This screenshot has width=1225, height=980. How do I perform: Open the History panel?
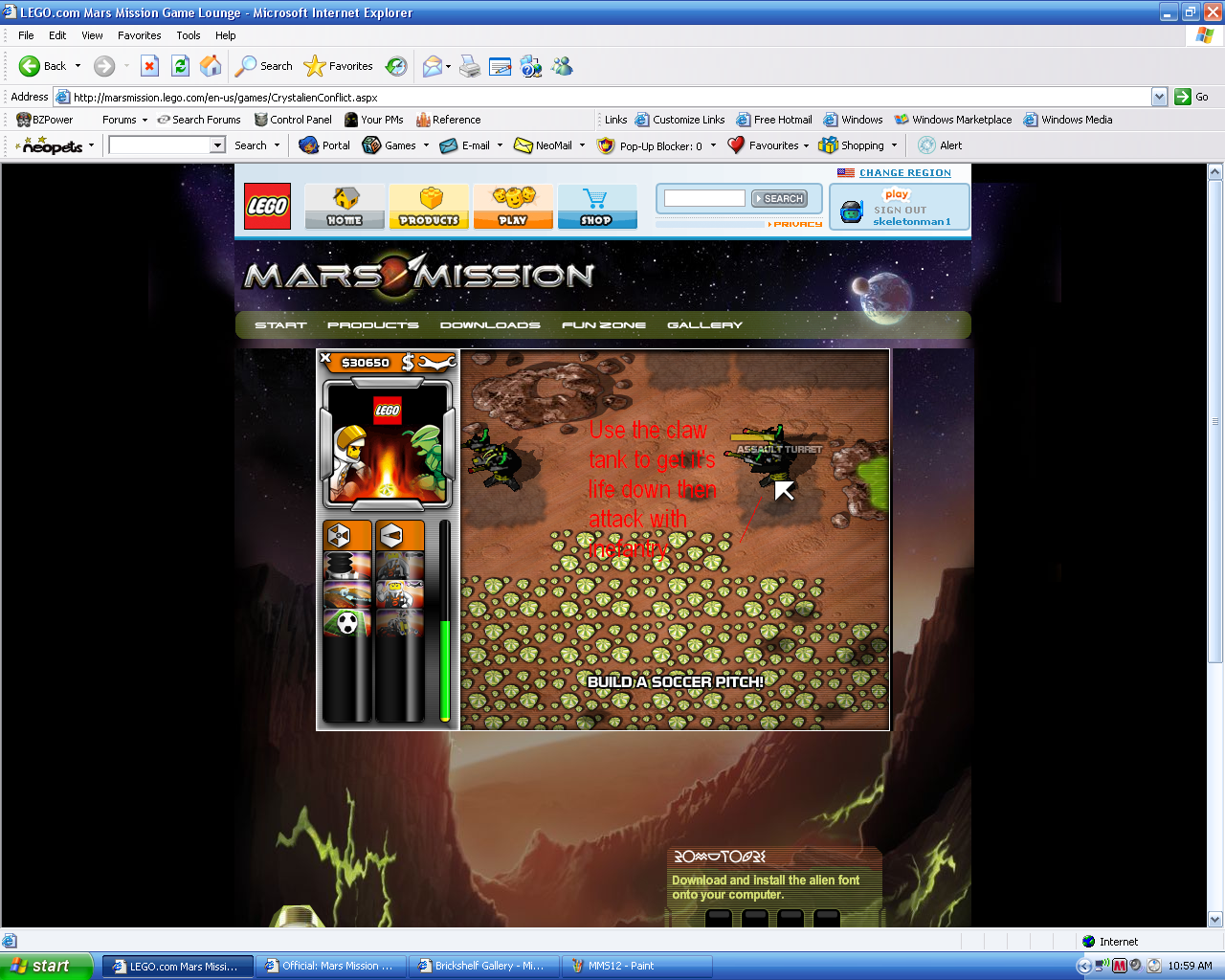click(396, 66)
